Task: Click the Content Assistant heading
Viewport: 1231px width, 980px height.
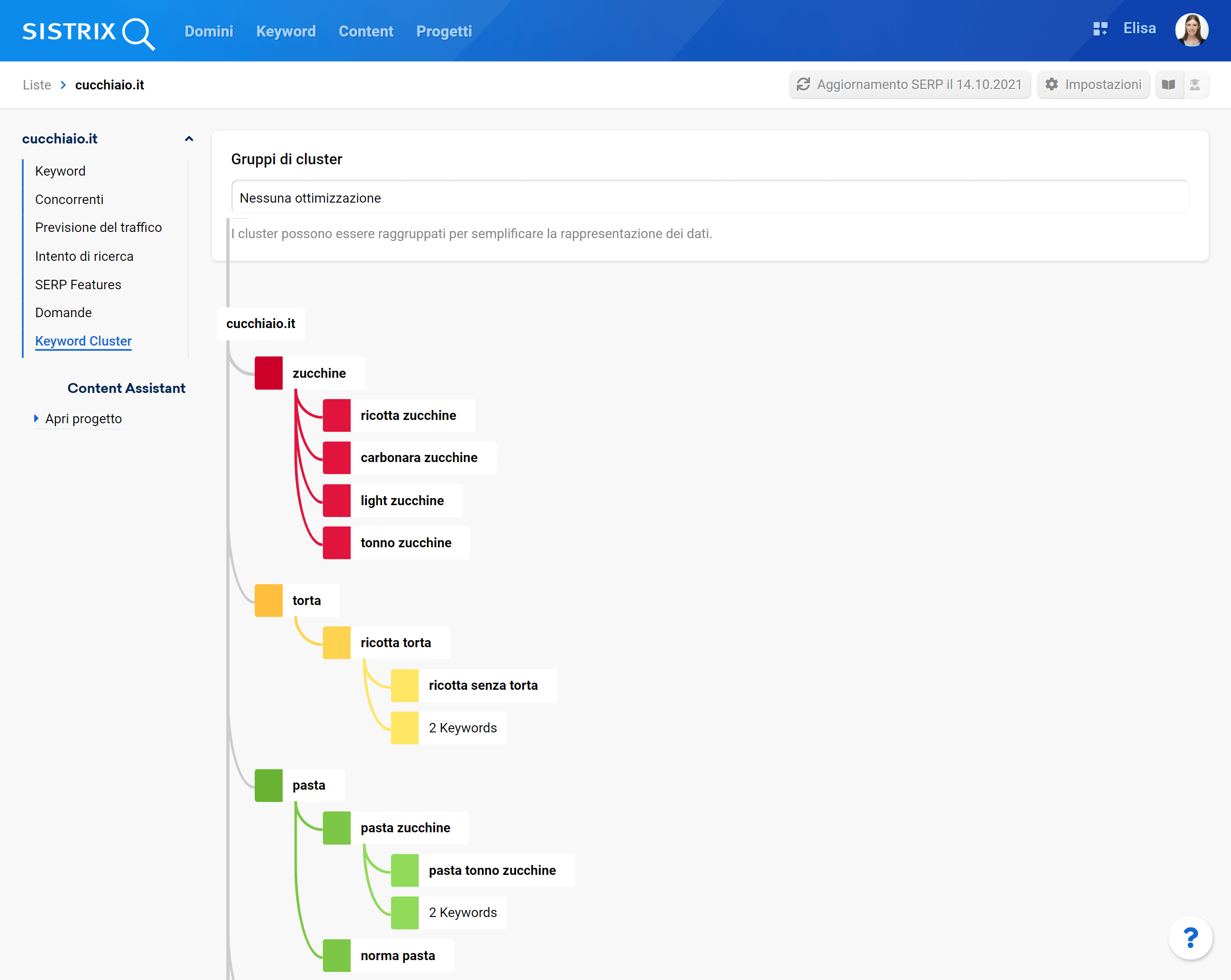Action: click(x=126, y=388)
